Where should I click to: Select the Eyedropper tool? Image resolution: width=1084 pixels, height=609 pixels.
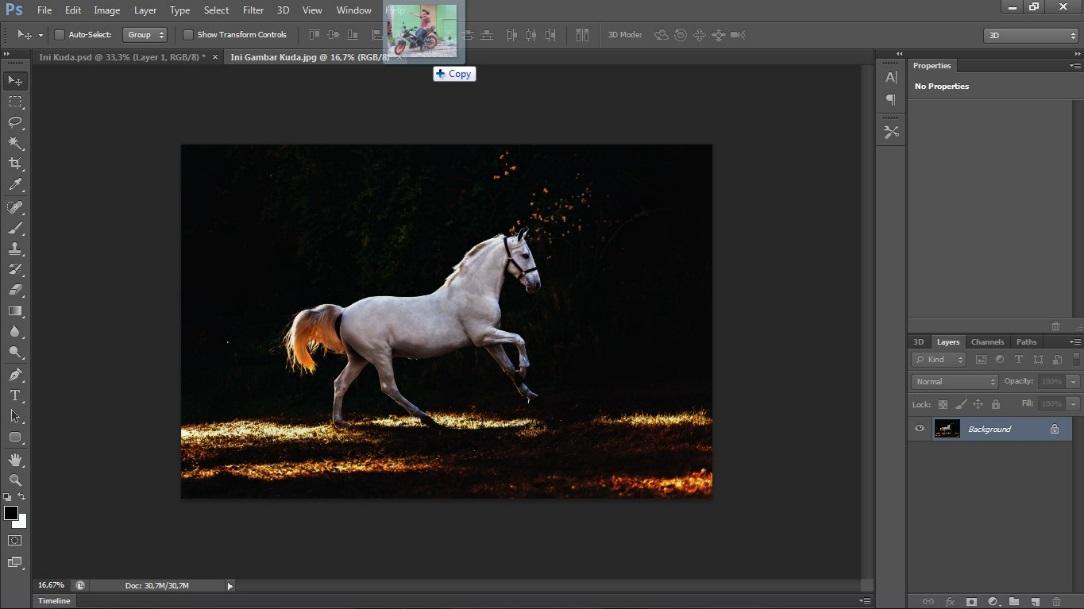tap(15, 185)
